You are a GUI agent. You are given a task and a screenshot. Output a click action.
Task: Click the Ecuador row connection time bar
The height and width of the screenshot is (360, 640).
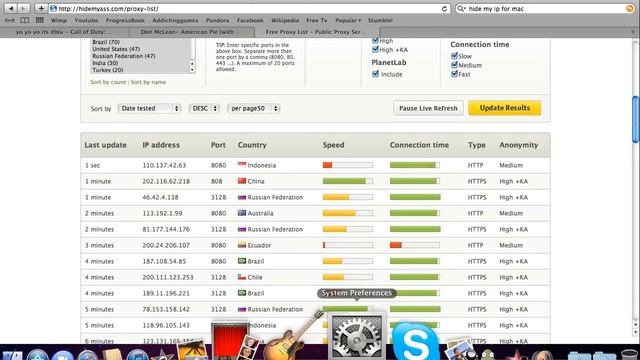pos(415,245)
